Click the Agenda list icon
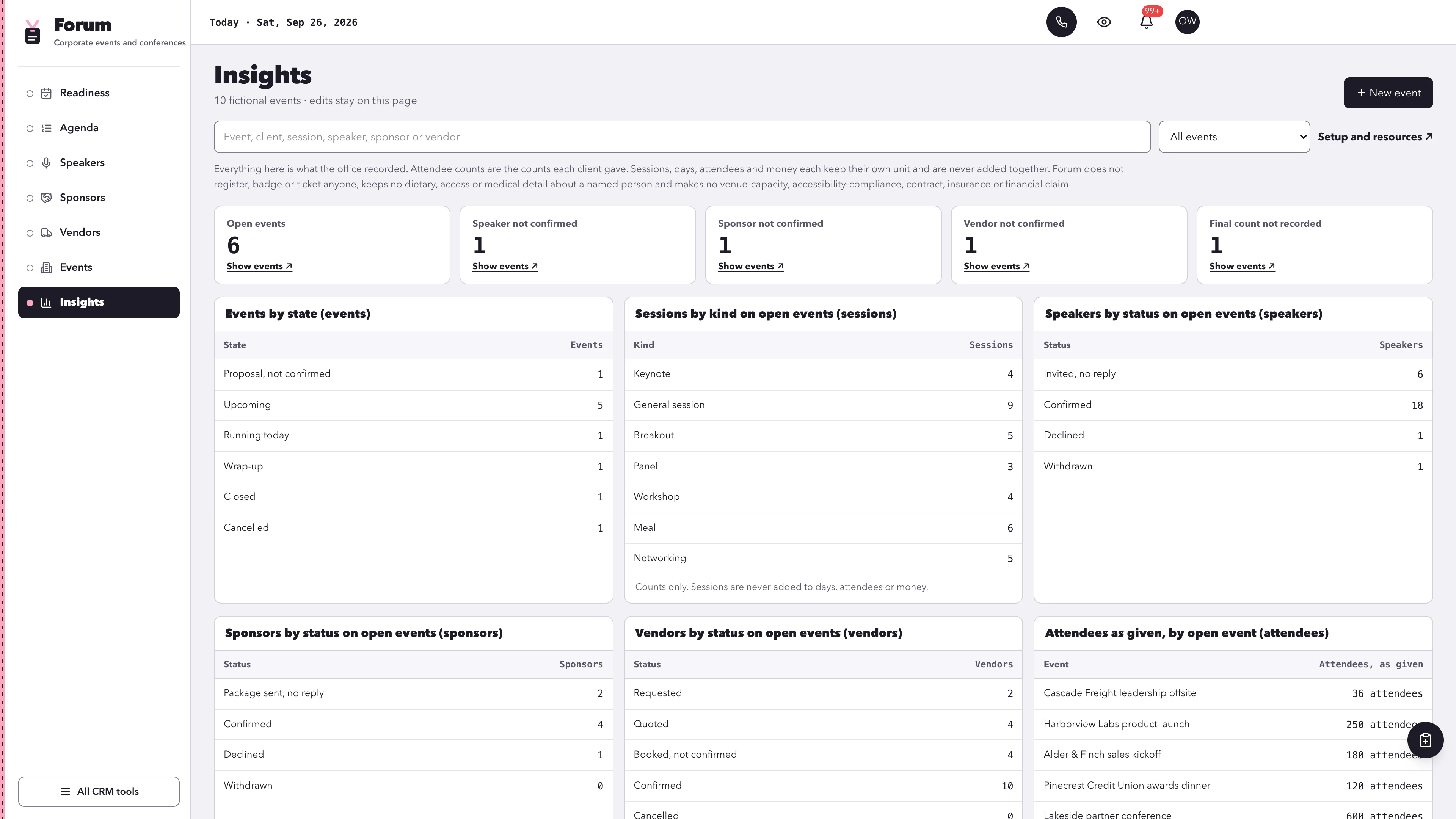1456x819 pixels. pos(46,128)
